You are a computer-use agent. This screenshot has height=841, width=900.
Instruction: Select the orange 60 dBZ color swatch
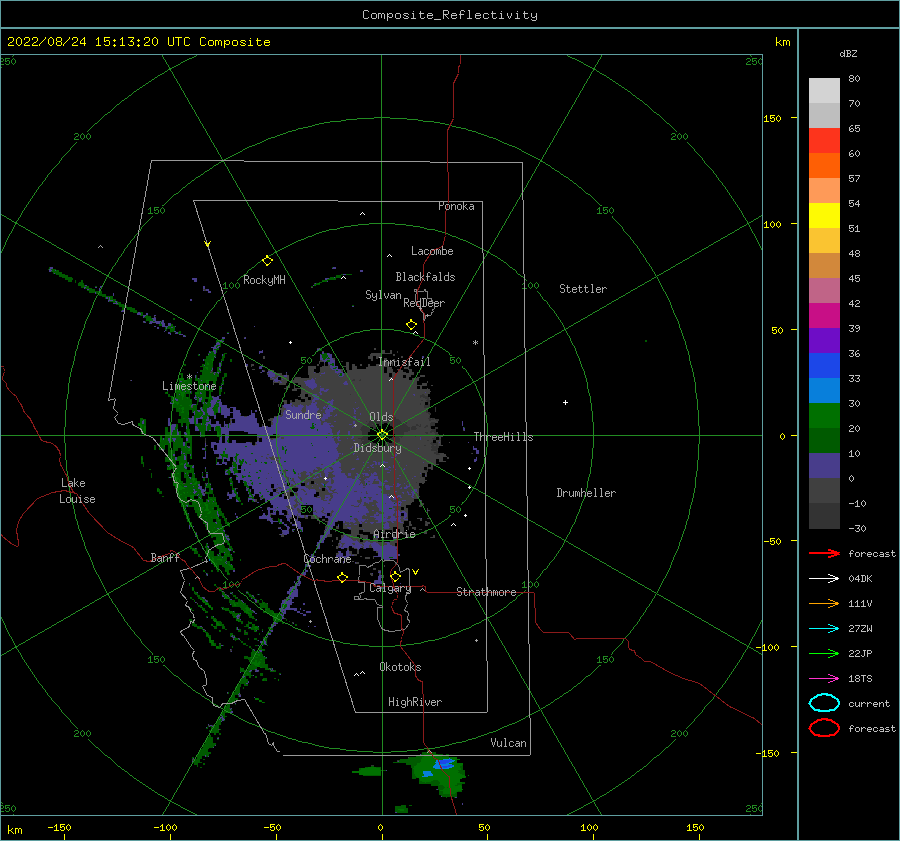tap(824, 165)
